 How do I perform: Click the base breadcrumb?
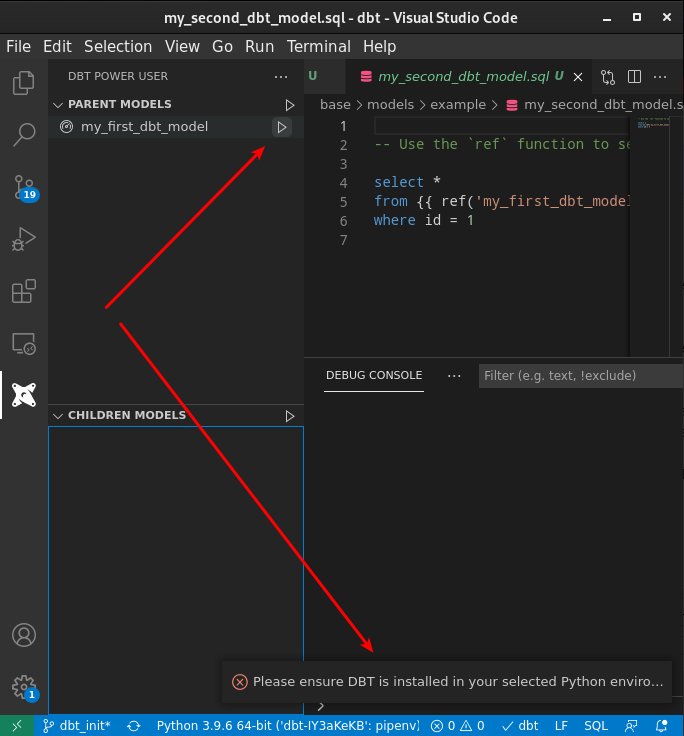[x=335, y=105]
